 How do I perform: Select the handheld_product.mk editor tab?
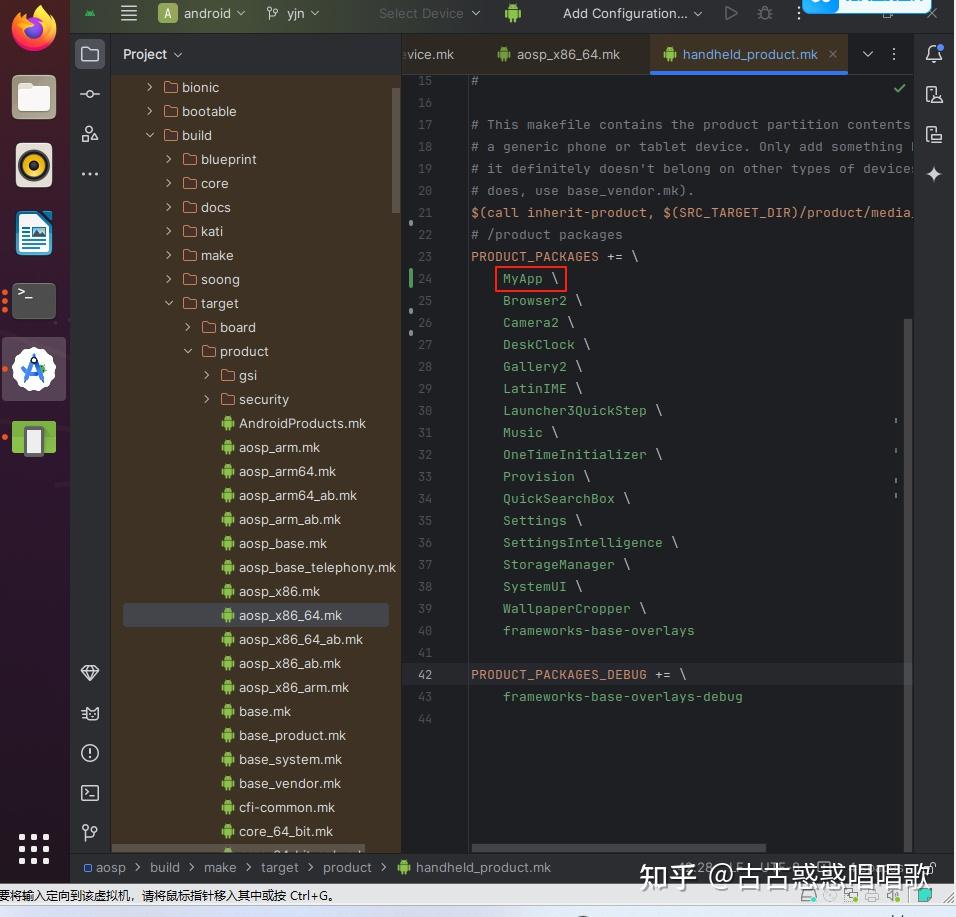[x=749, y=54]
